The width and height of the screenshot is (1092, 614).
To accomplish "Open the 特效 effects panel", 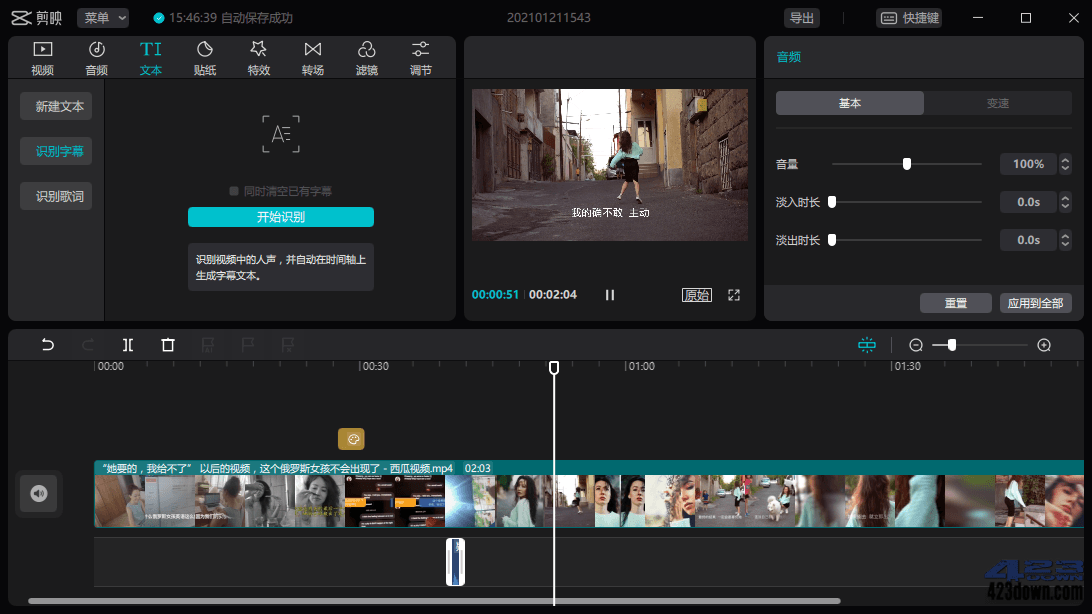I will point(258,56).
